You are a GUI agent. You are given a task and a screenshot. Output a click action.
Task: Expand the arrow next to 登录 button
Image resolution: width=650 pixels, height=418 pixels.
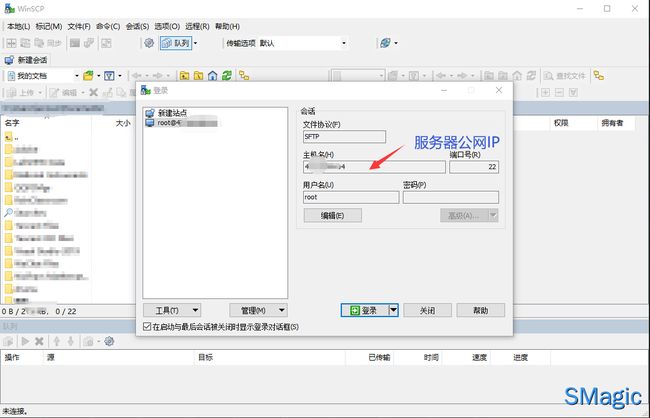[393, 310]
